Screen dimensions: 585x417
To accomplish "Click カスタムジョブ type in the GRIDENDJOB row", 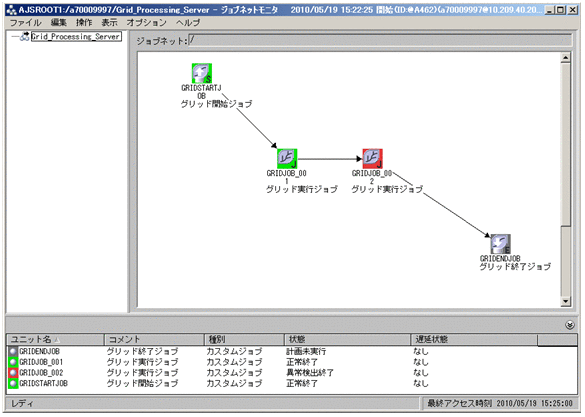I will pyautogui.click(x=234, y=351).
